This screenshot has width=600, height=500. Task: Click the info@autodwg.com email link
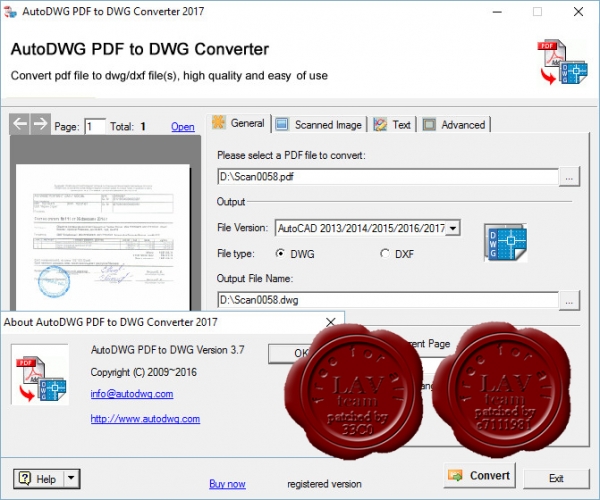tap(132, 394)
